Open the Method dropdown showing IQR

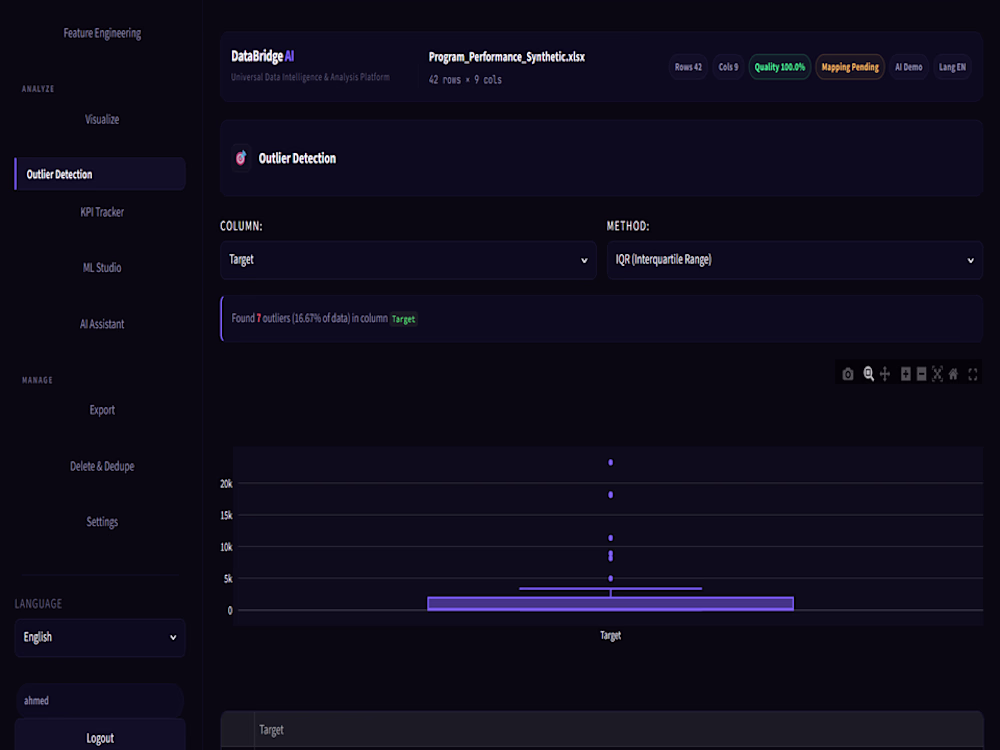point(795,260)
